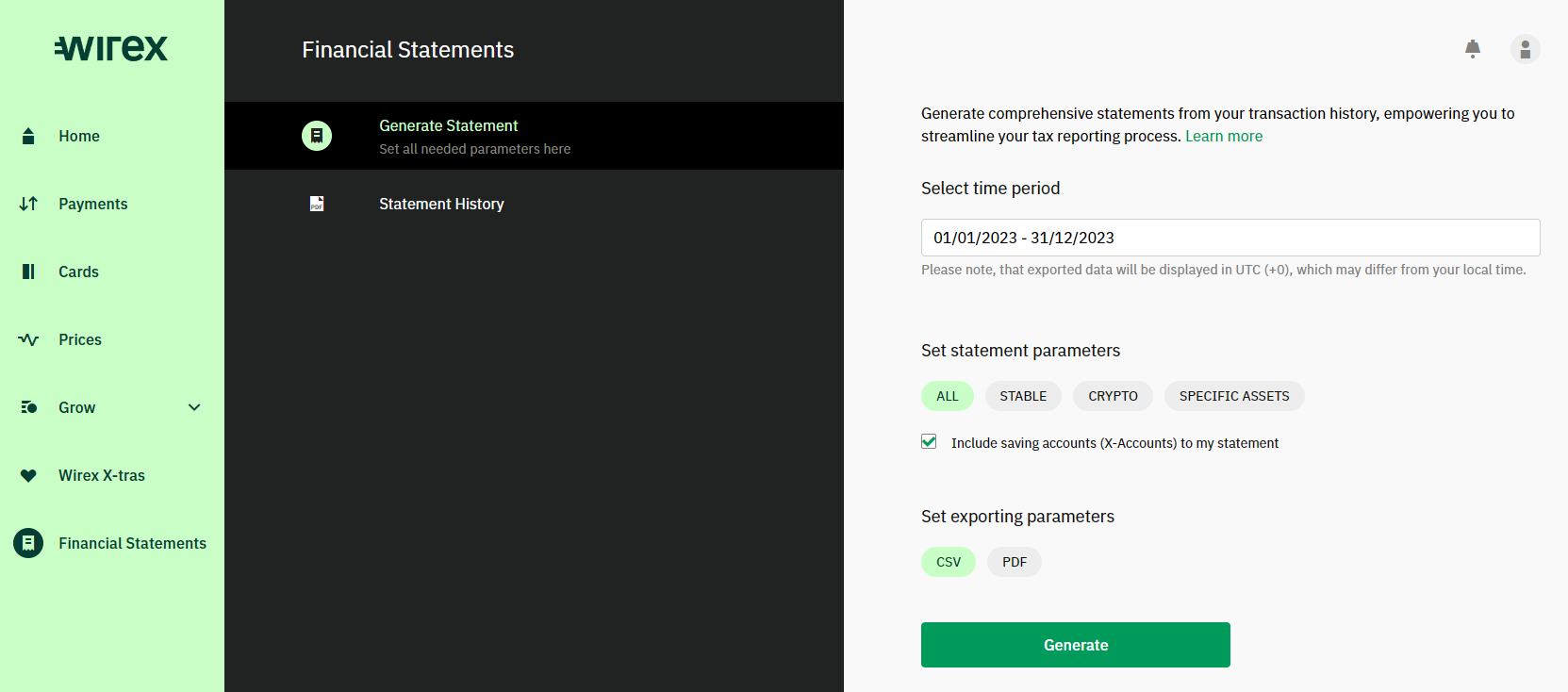Image resolution: width=1568 pixels, height=692 pixels.
Task: Open Cards section
Action: (78, 272)
